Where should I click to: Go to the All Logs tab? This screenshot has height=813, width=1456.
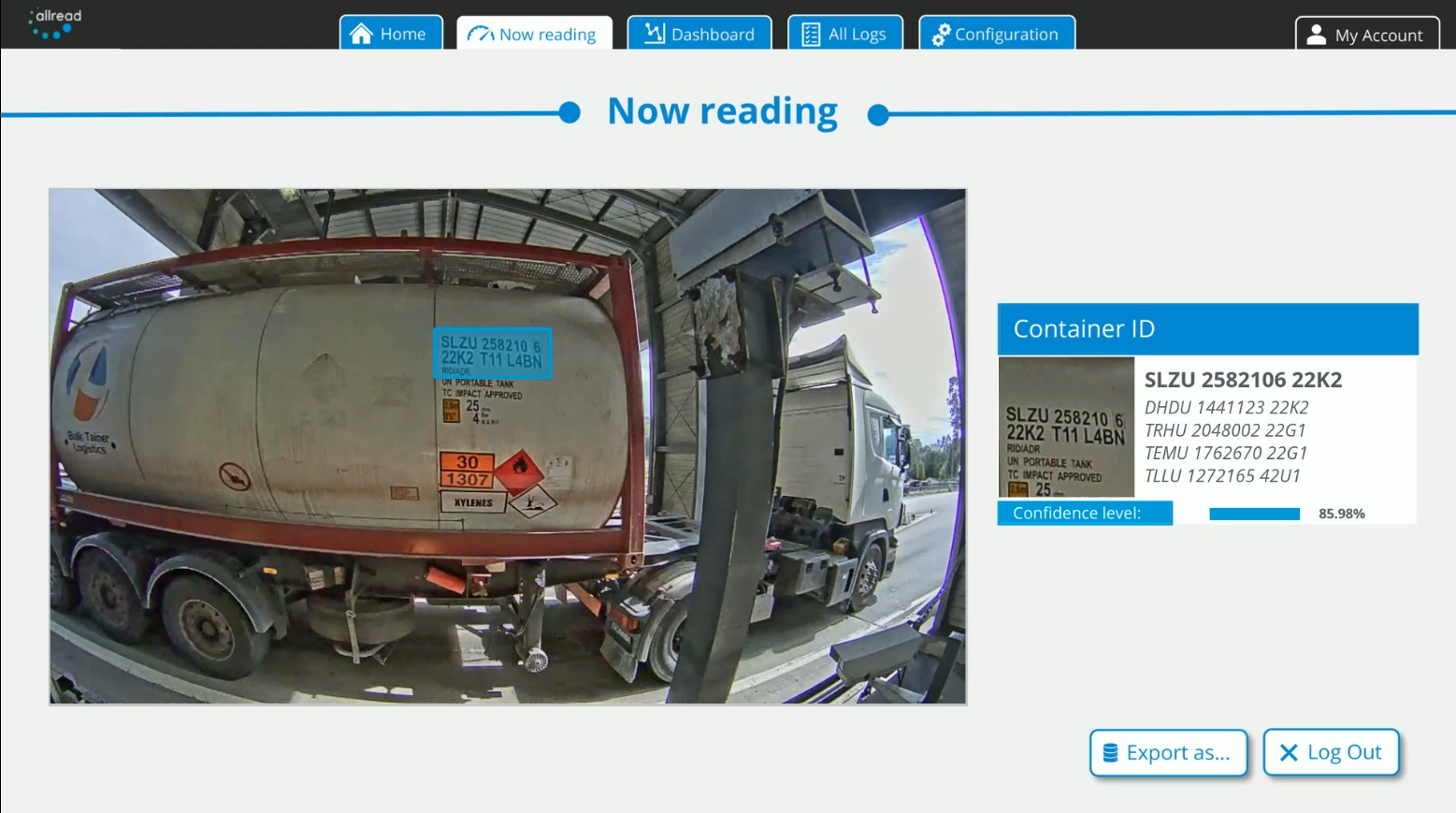[845, 33]
